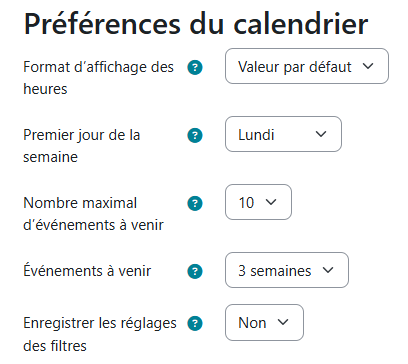Open the Valeur par défaut dropdown
The height and width of the screenshot is (364, 408).
(x=307, y=66)
